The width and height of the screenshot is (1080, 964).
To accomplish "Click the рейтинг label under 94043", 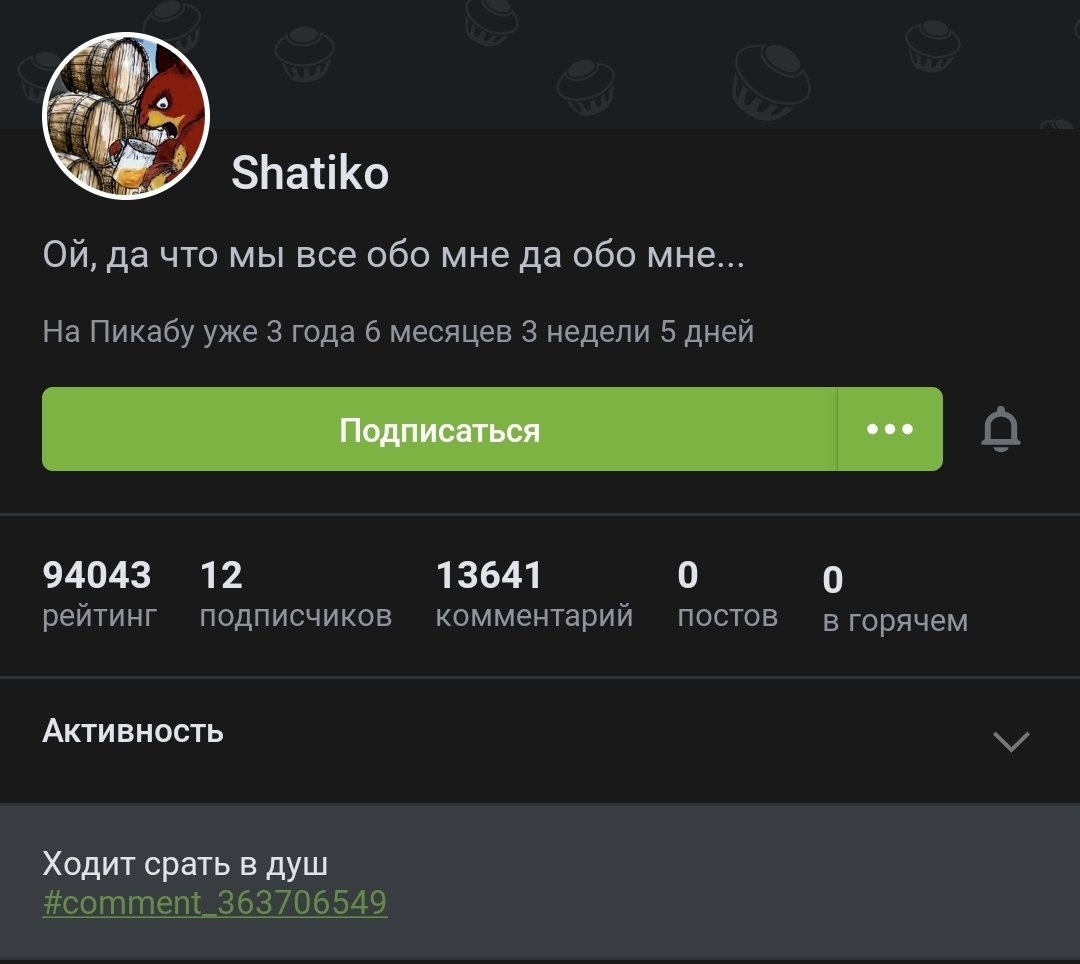I will pos(99,616).
